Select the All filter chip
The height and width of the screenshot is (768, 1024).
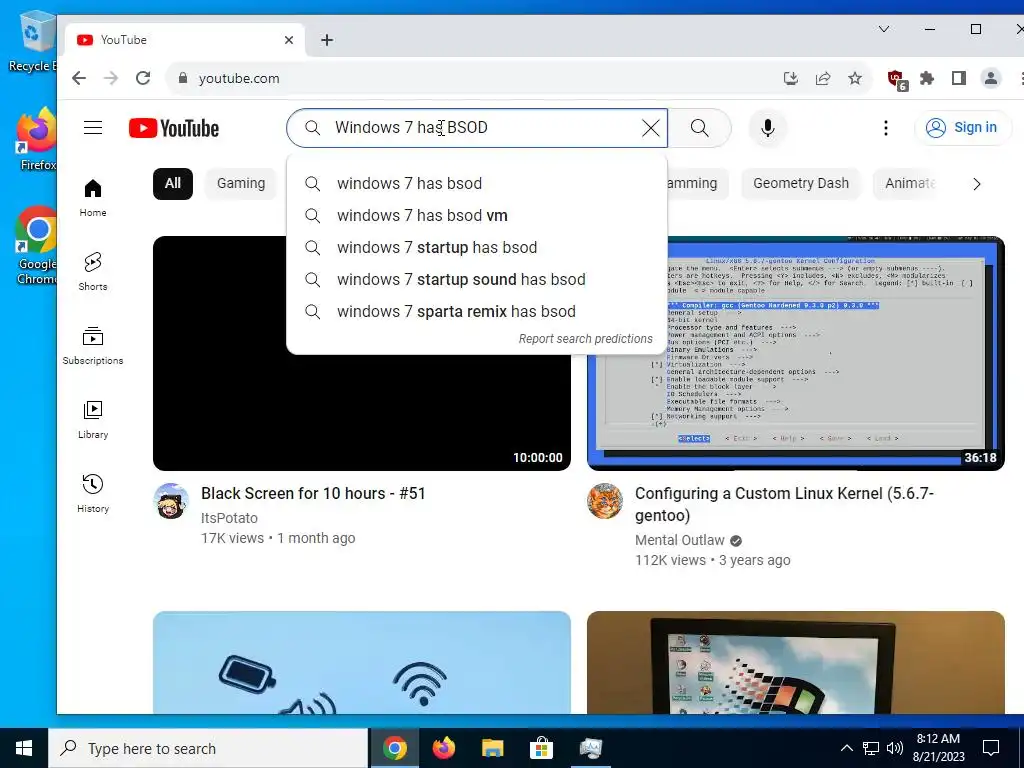pos(172,184)
